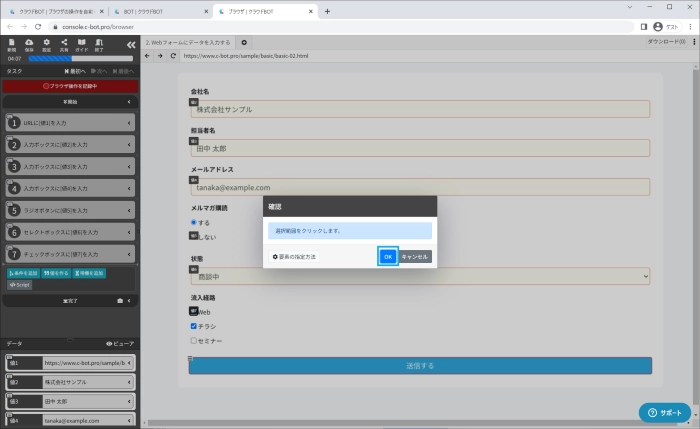Click the 保存 cloud icon in toolbar
700x429 pixels.
pos(28,44)
